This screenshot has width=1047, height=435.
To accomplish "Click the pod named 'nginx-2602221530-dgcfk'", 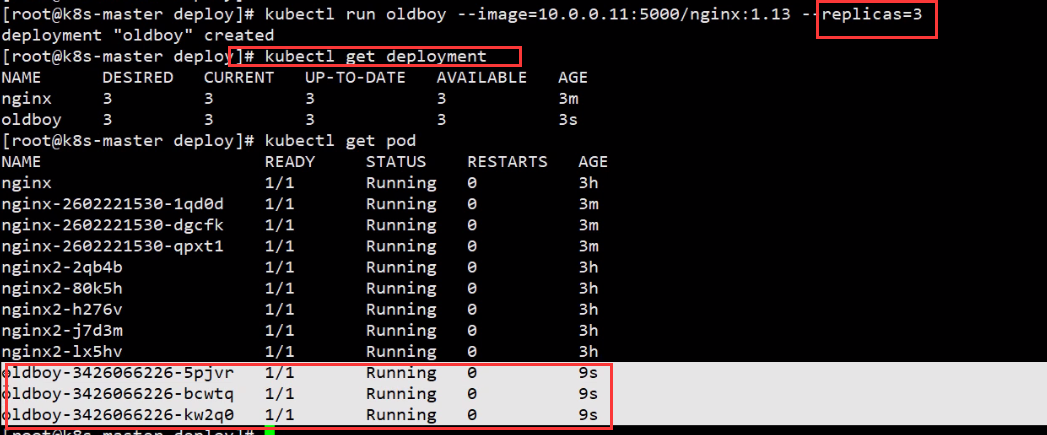I will coord(112,225).
